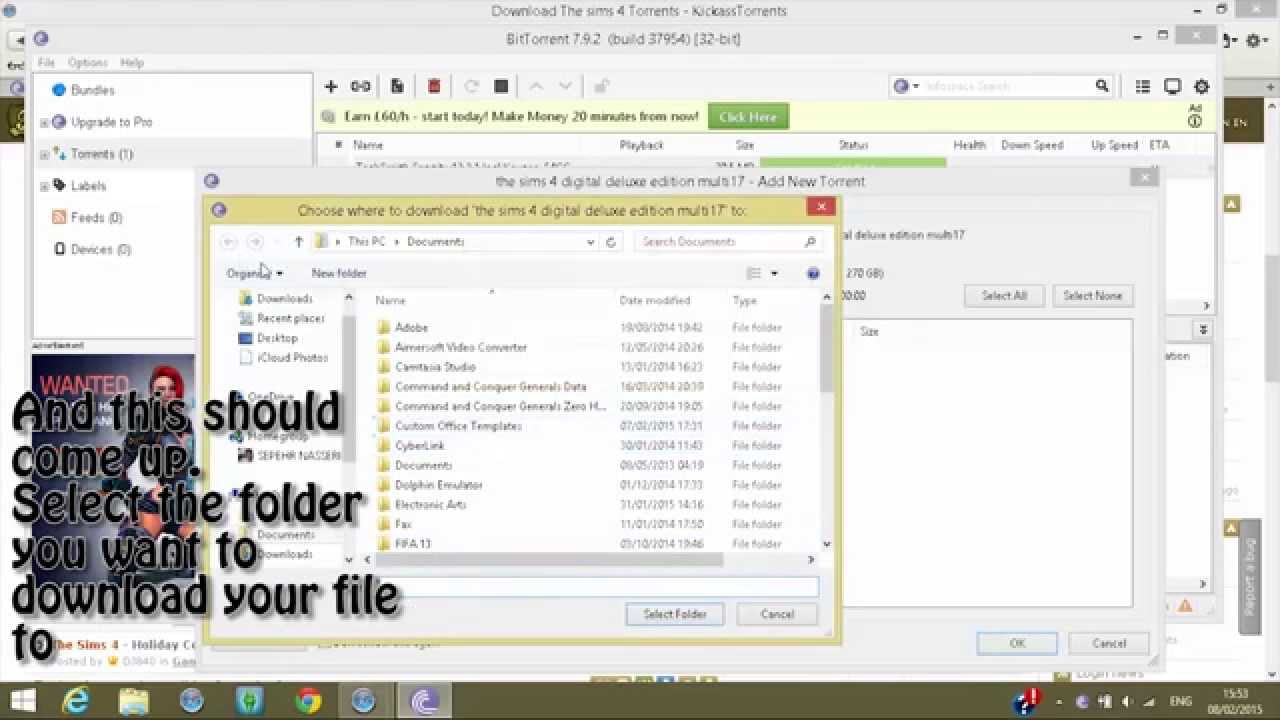This screenshot has width=1280, height=720.
Task: Click the New folder button
Action: (339, 273)
